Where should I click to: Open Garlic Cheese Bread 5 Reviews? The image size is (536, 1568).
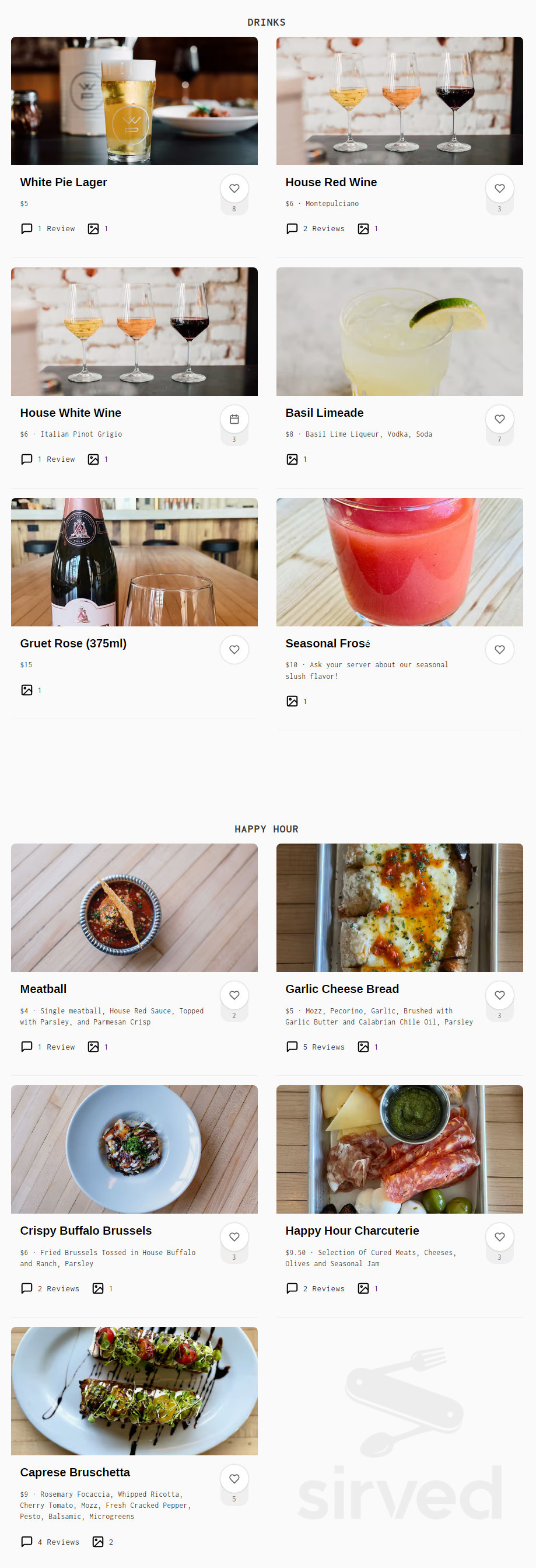[x=315, y=1047]
